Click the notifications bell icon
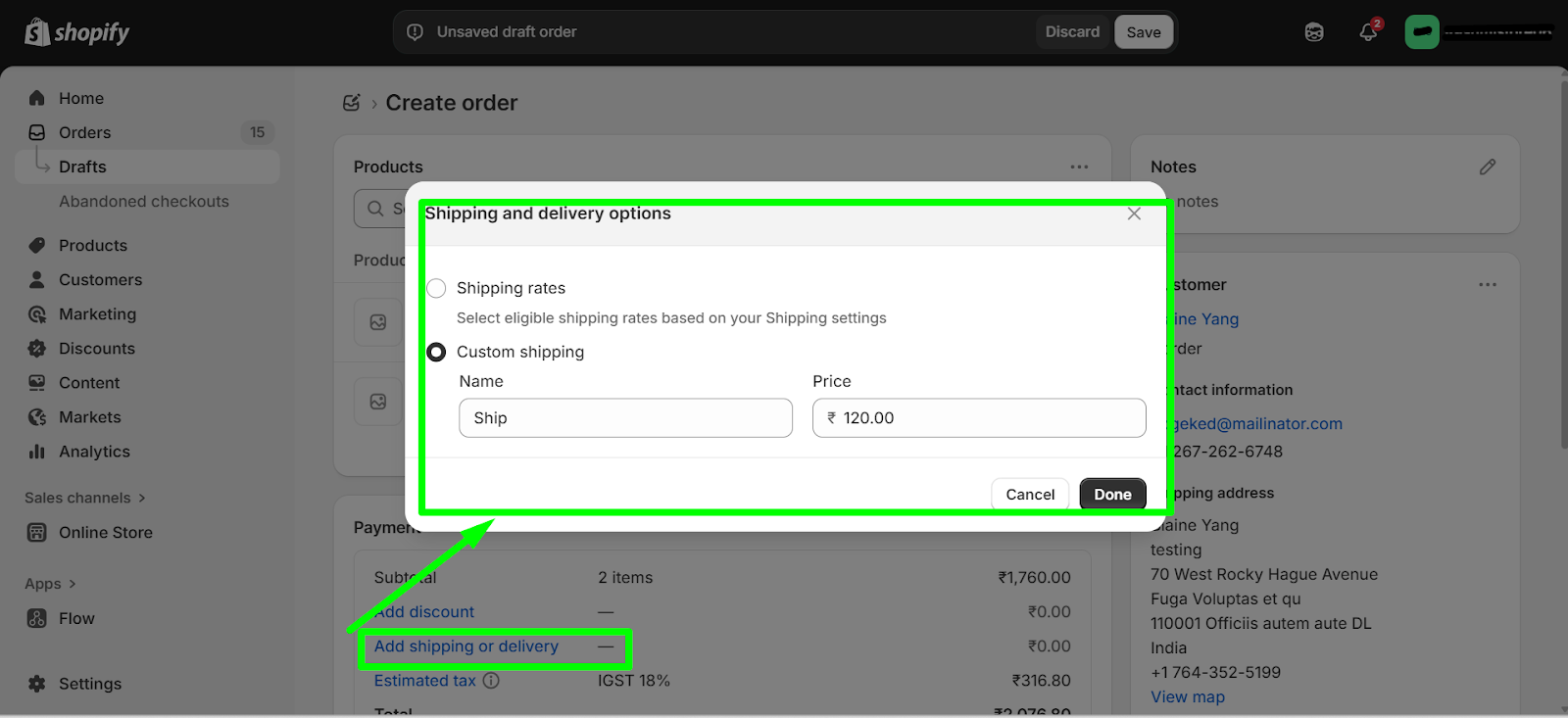Viewport: 1568px width, 718px height. click(x=1368, y=32)
